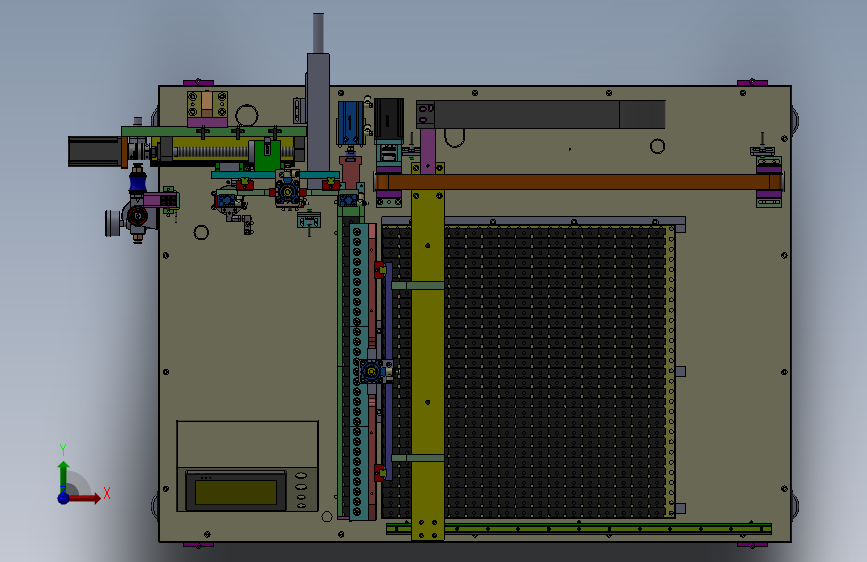Select the teal terminal strip with round holes
Screen dimensions: 867x562
pos(357,372)
